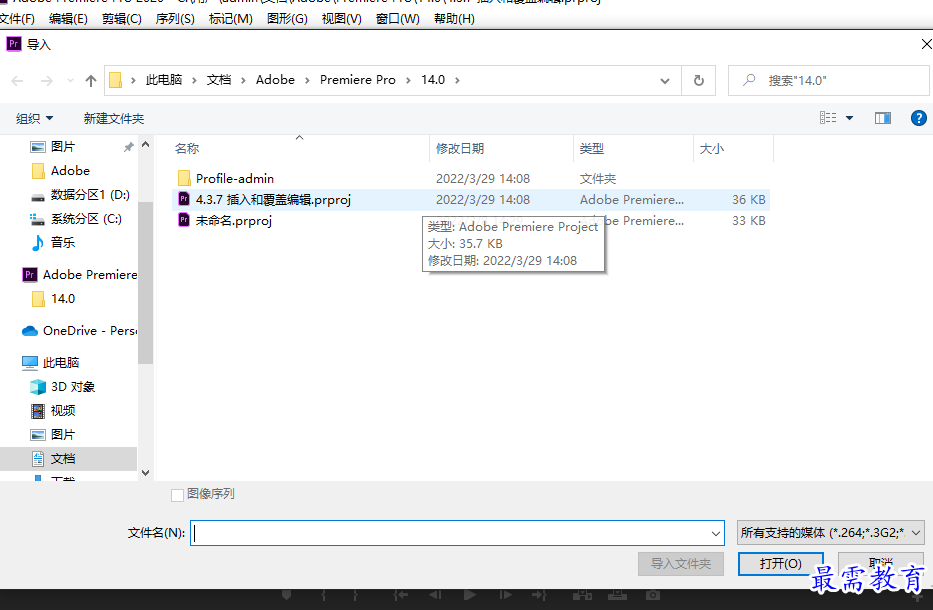Image resolution: width=933 pixels, height=610 pixels.
Task: Sort by 类型 column header
Action: (x=591, y=149)
